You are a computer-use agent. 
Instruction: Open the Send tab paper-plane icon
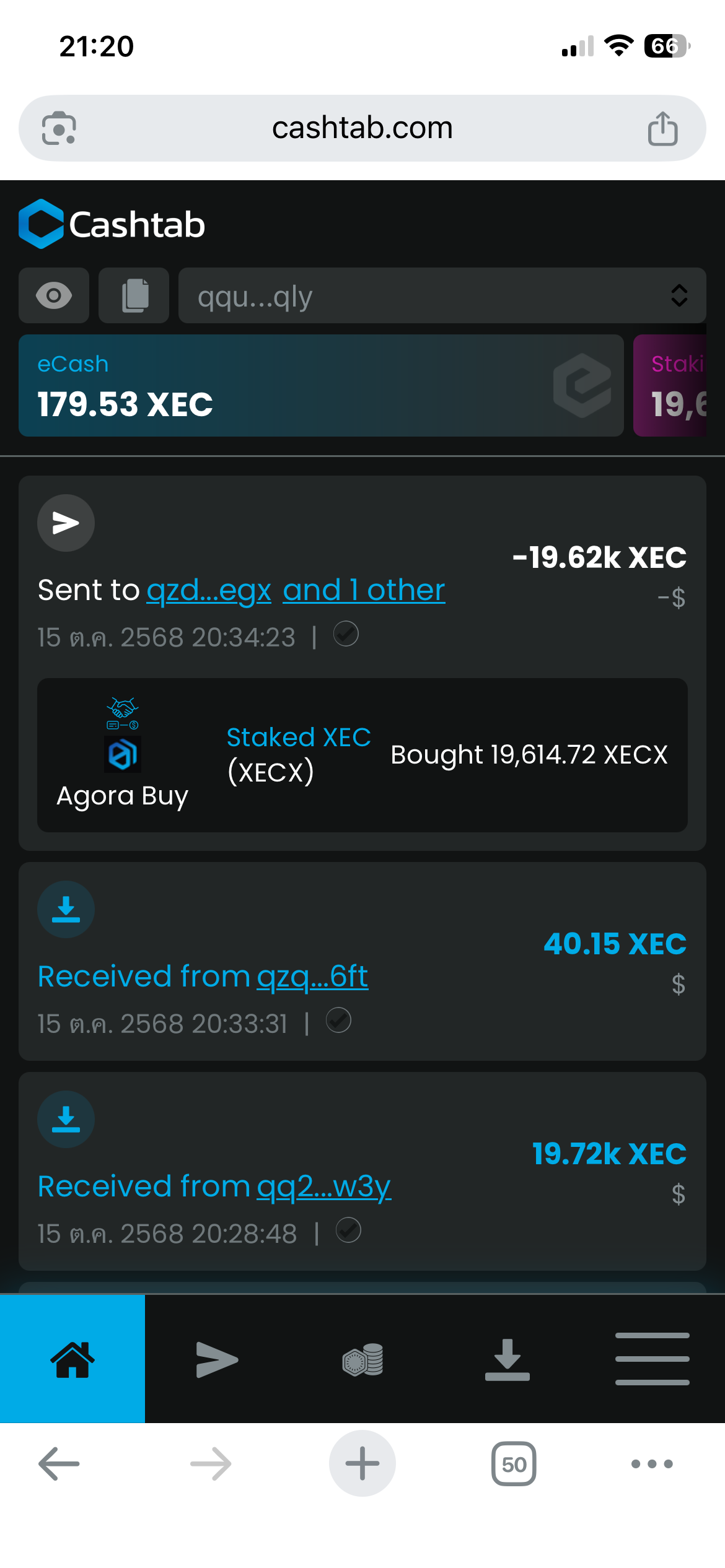217,1359
